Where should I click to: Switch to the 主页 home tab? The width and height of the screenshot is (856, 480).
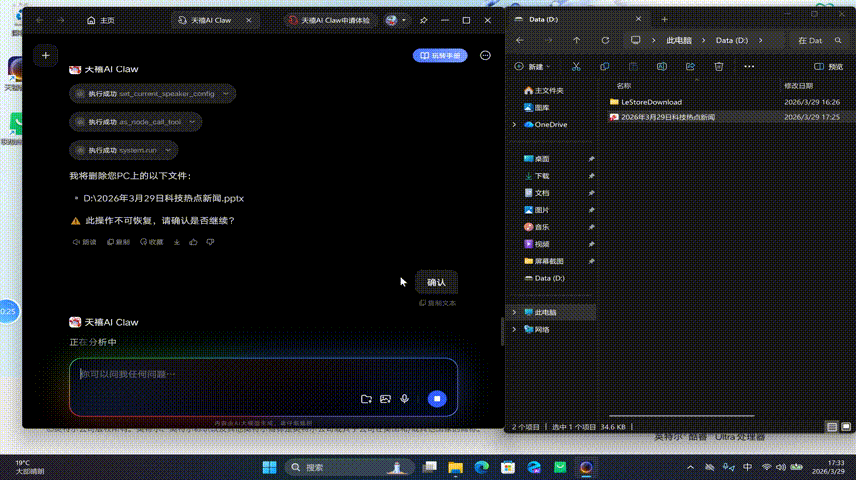point(100,20)
